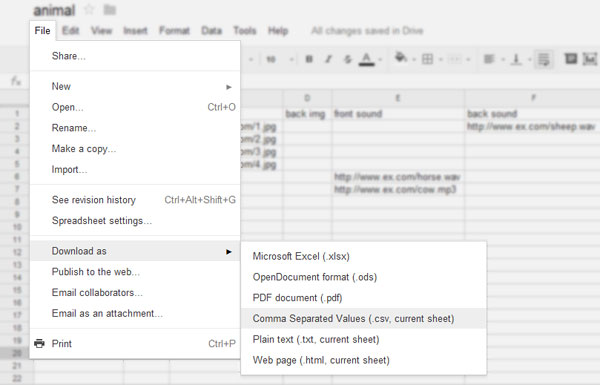Choose Share... from File menu
This screenshot has height=385, width=600.
pyautogui.click(x=135, y=56)
